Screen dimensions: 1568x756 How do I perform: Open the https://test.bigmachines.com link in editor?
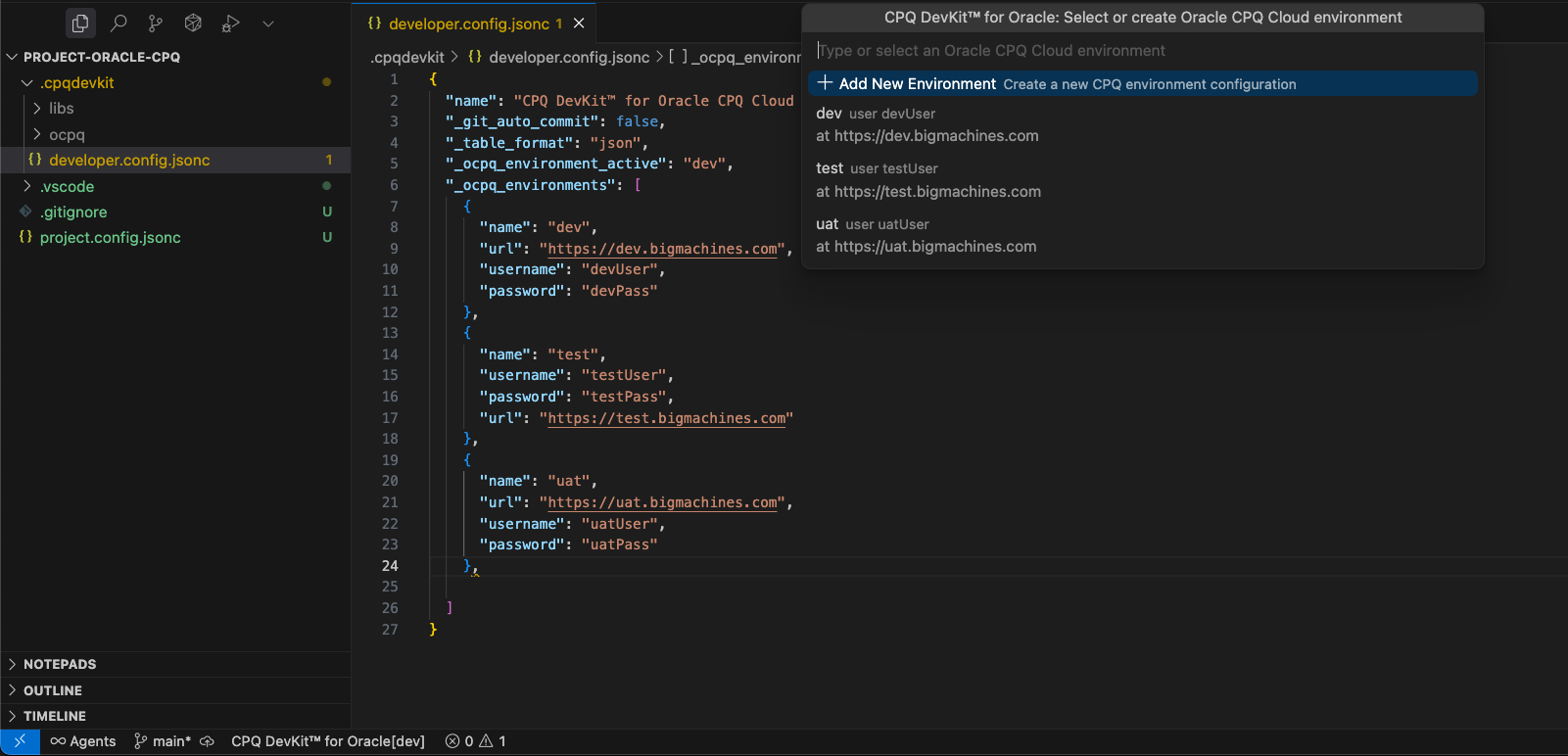click(x=667, y=418)
